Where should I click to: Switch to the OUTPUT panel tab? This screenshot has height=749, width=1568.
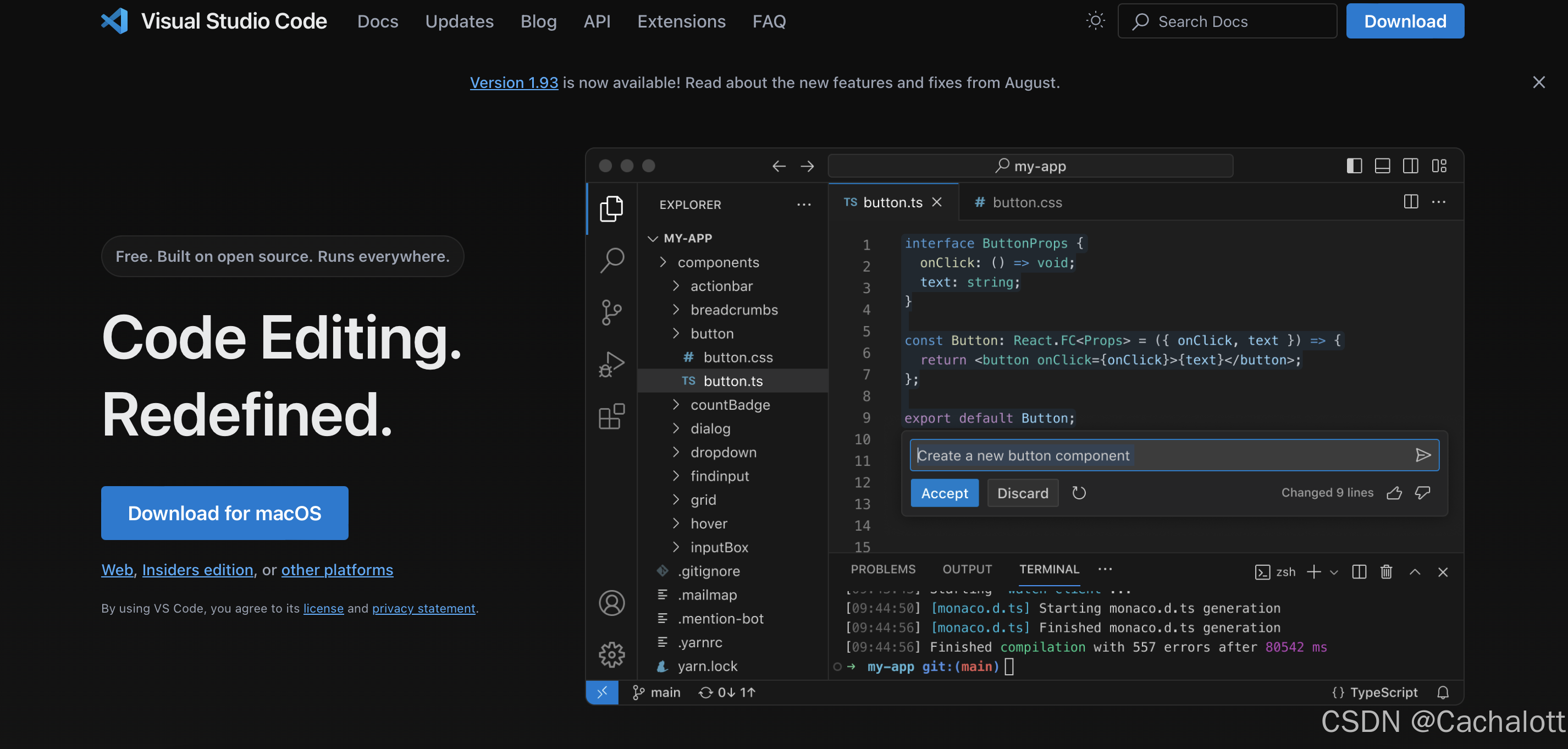pyautogui.click(x=967, y=569)
